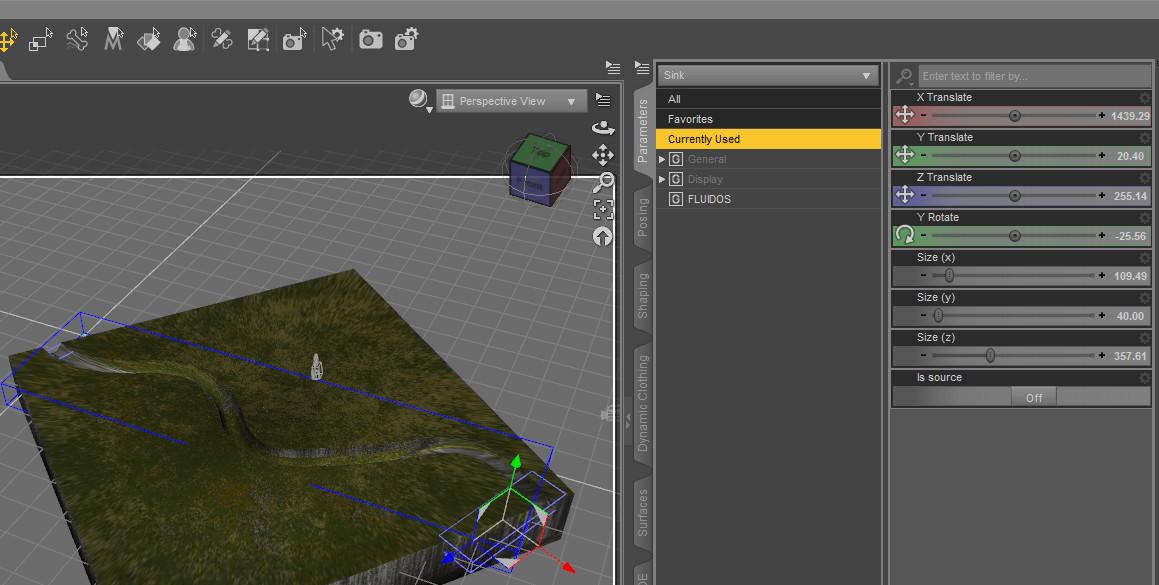
Task: Frame the selected object in viewport
Action: coord(603,209)
